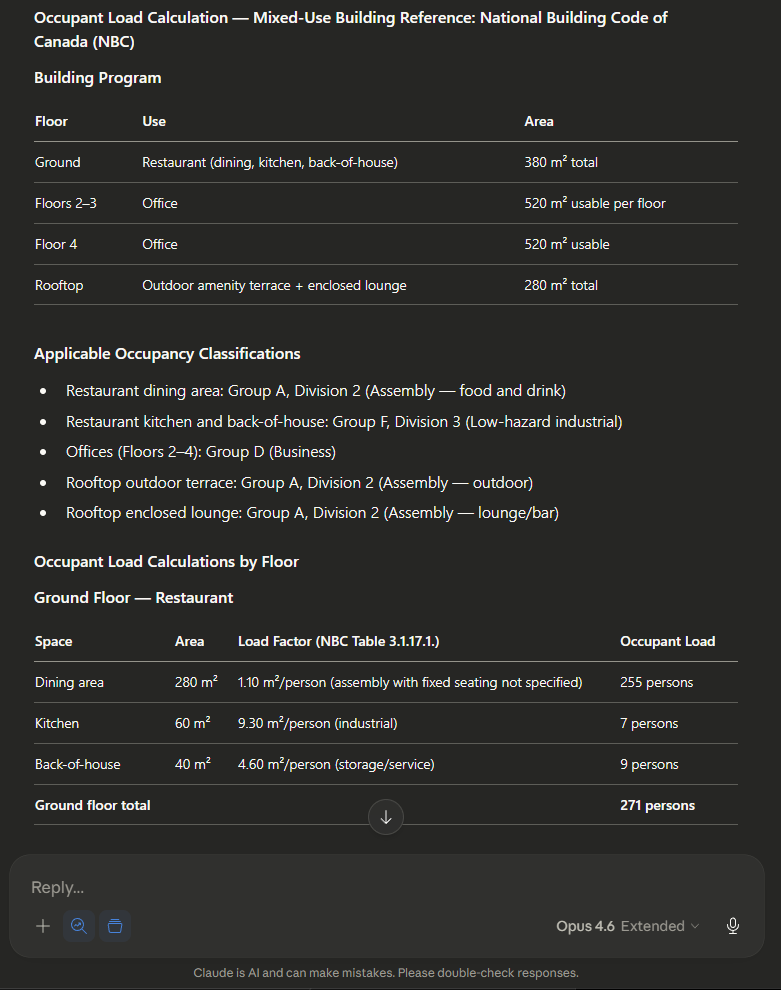Click "Applicable Occupancy Classifications" heading
This screenshot has height=990, width=781.
167,354
